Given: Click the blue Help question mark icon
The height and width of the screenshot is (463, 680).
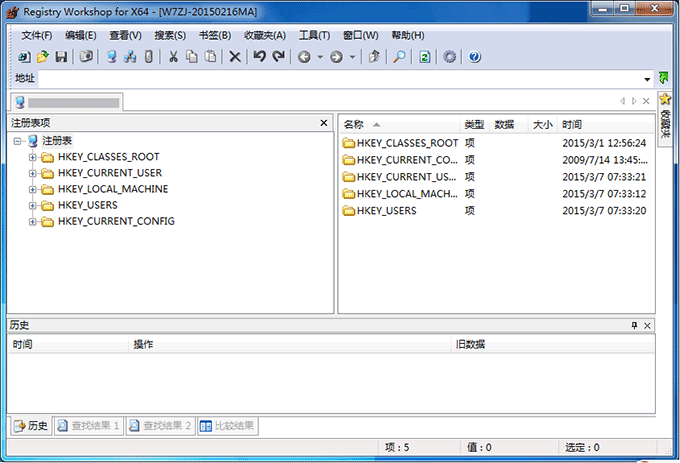Looking at the screenshot, I should pos(474,57).
